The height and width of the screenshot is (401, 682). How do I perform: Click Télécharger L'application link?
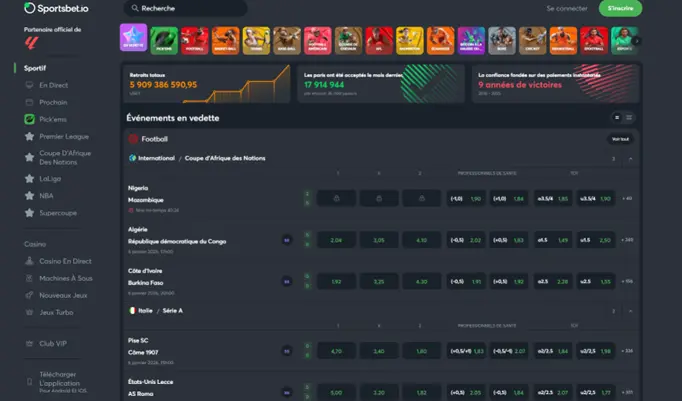[60, 379]
